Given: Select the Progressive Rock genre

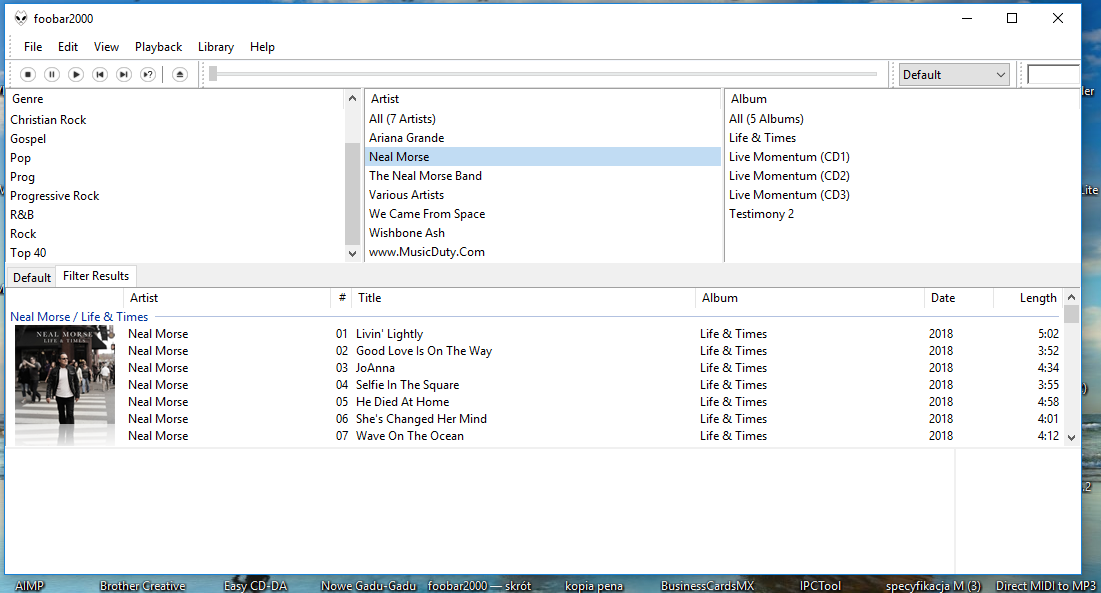Looking at the screenshot, I should (x=176, y=196).
